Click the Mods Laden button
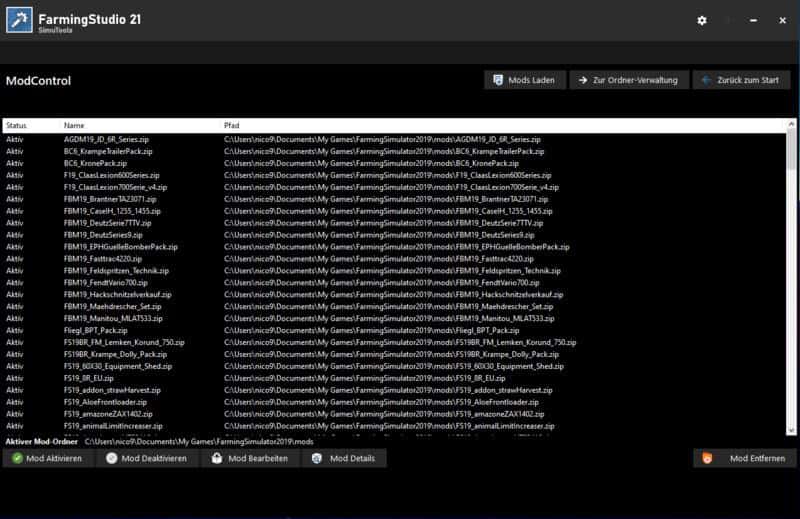Image resolution: width=800 pixels, height=519 pixels. pyautogui.click(x=525, y=80)
